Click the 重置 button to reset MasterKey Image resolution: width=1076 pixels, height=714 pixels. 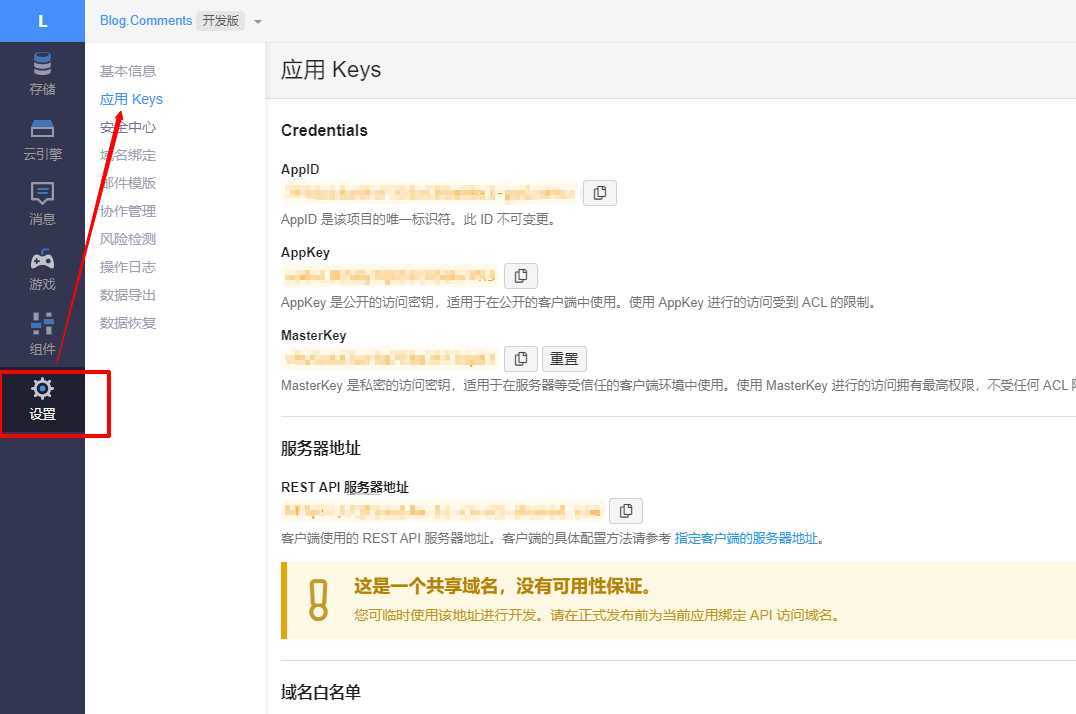click(564, 358)
